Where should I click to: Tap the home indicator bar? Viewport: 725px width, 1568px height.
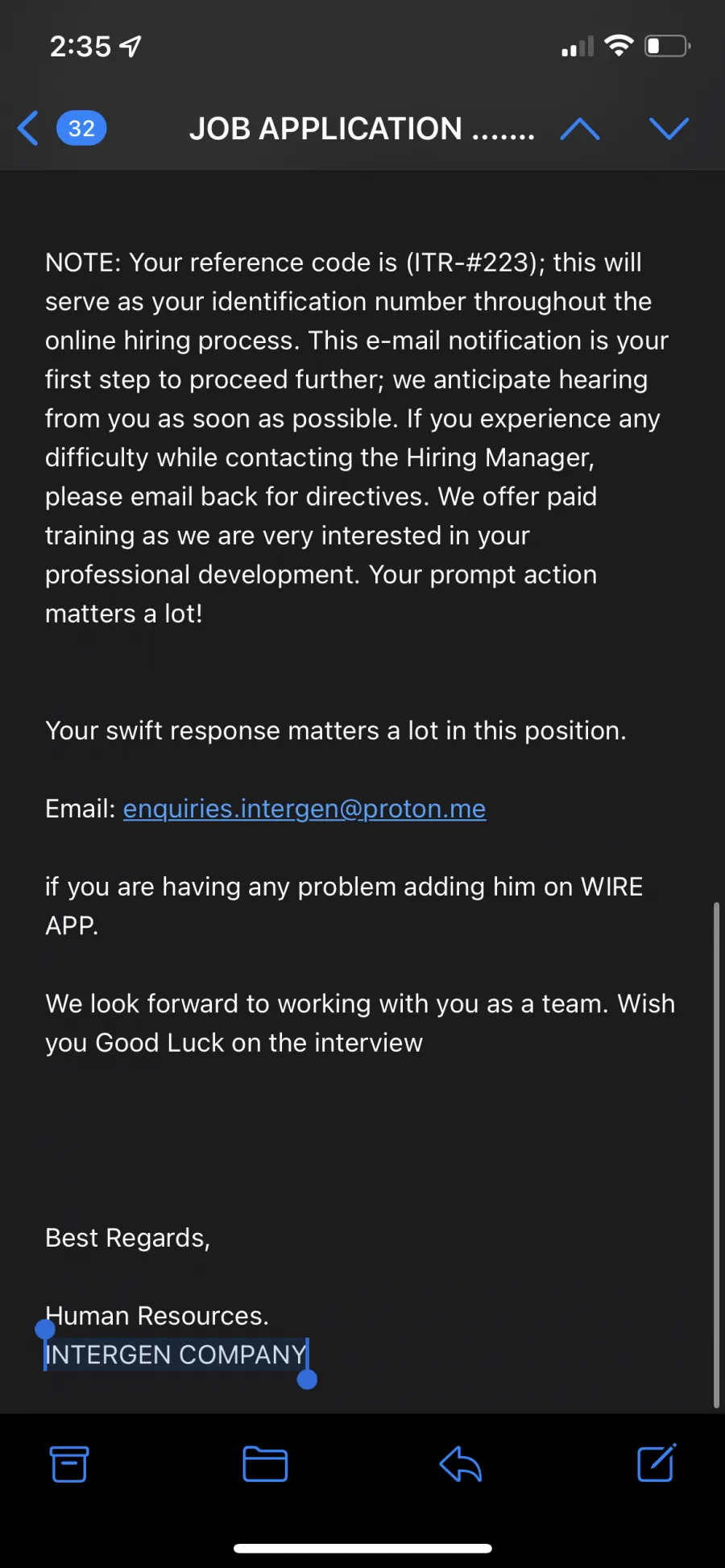362,1548
